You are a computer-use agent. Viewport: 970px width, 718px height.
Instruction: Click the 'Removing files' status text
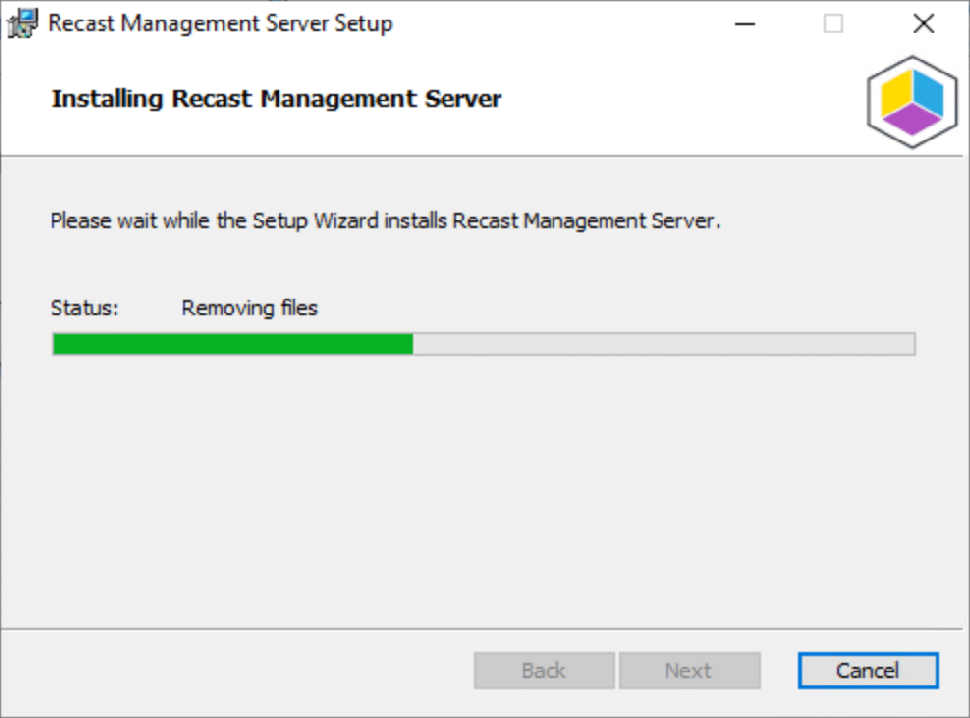point(249,308)
